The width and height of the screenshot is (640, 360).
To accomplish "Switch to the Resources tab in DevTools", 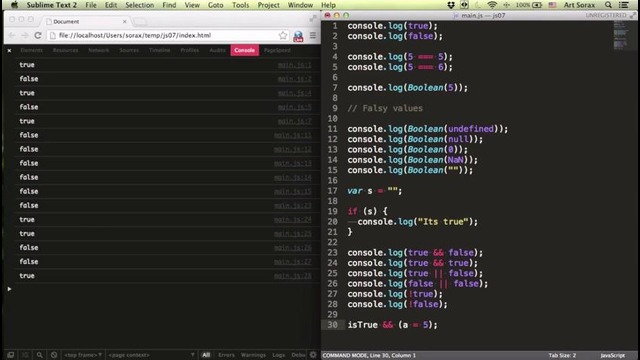I will point(65,50).
